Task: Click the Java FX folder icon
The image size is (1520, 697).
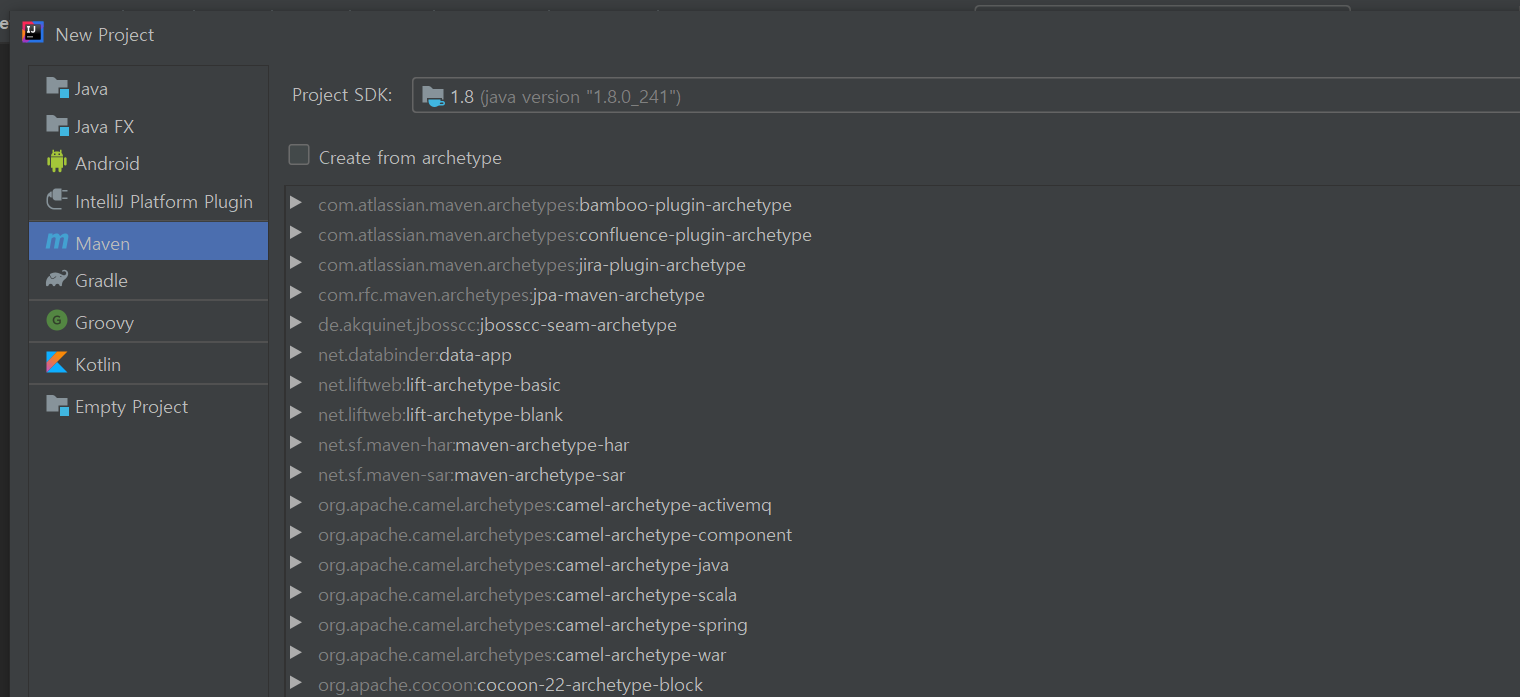Action: click(x=57, y=126)
